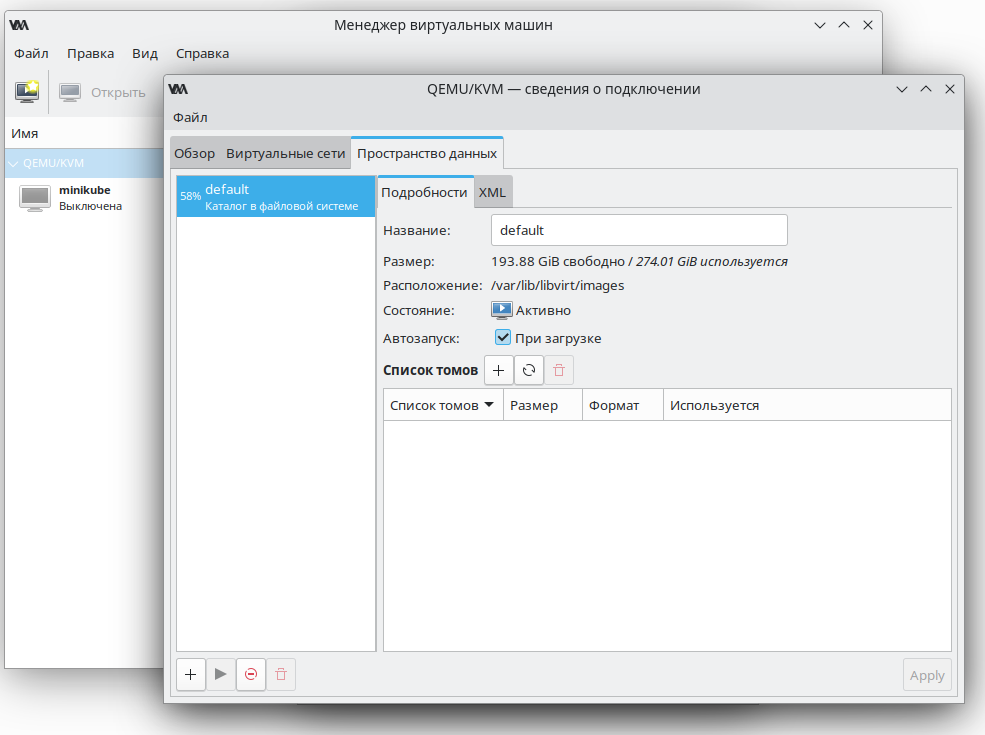Add a new storage pool
This screenshot has height=735, width=985.
click(x=191, y=675)
